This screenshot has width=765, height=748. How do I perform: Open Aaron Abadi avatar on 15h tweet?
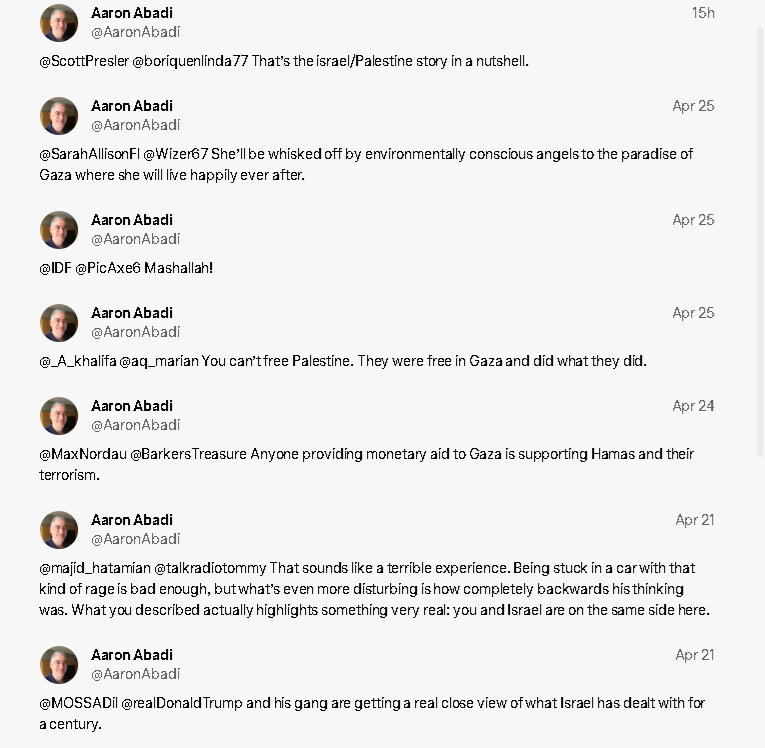pyautogui.click(x=59, y=22)
